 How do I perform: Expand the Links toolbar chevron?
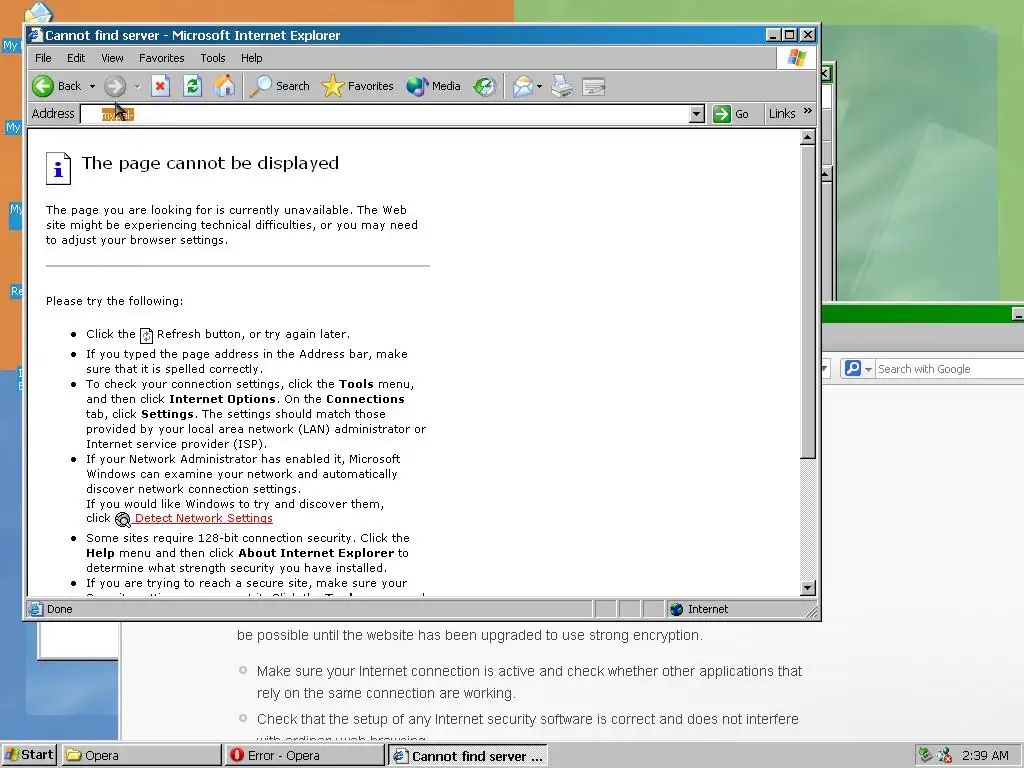coord(808,111)
